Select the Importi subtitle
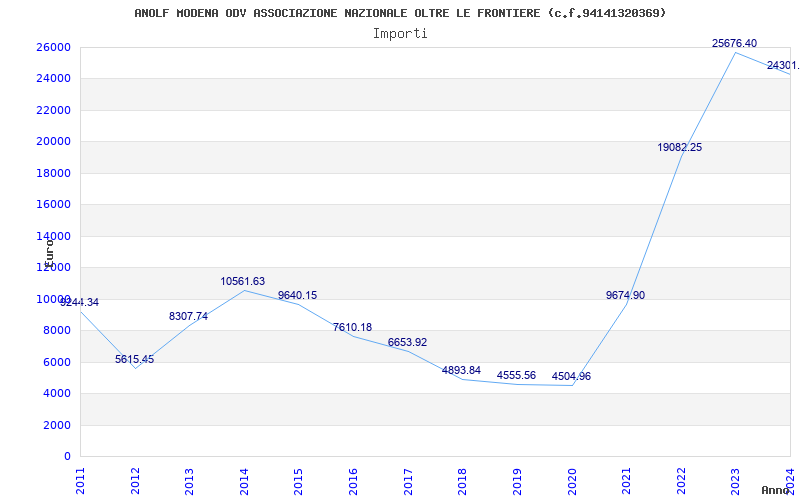Viewport: 800px width, 500px height. coord(400,34)
